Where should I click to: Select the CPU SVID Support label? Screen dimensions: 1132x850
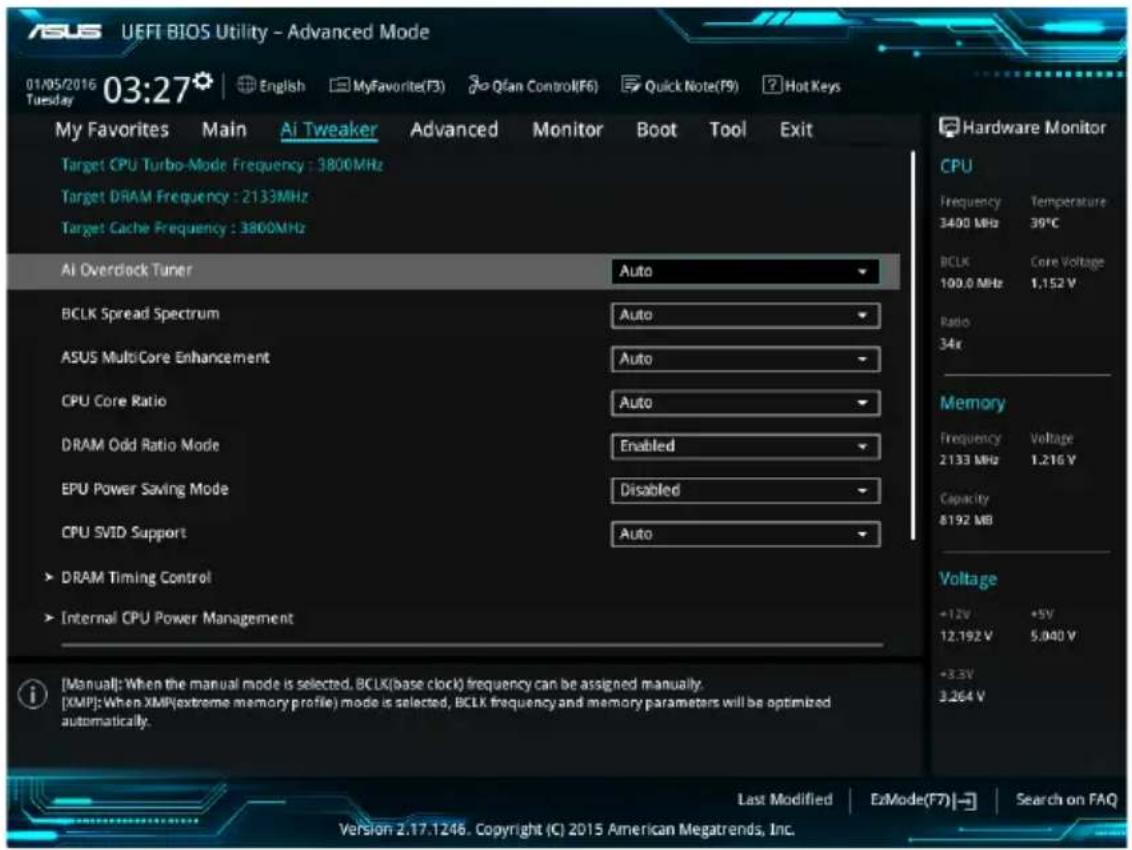[123, 533]
